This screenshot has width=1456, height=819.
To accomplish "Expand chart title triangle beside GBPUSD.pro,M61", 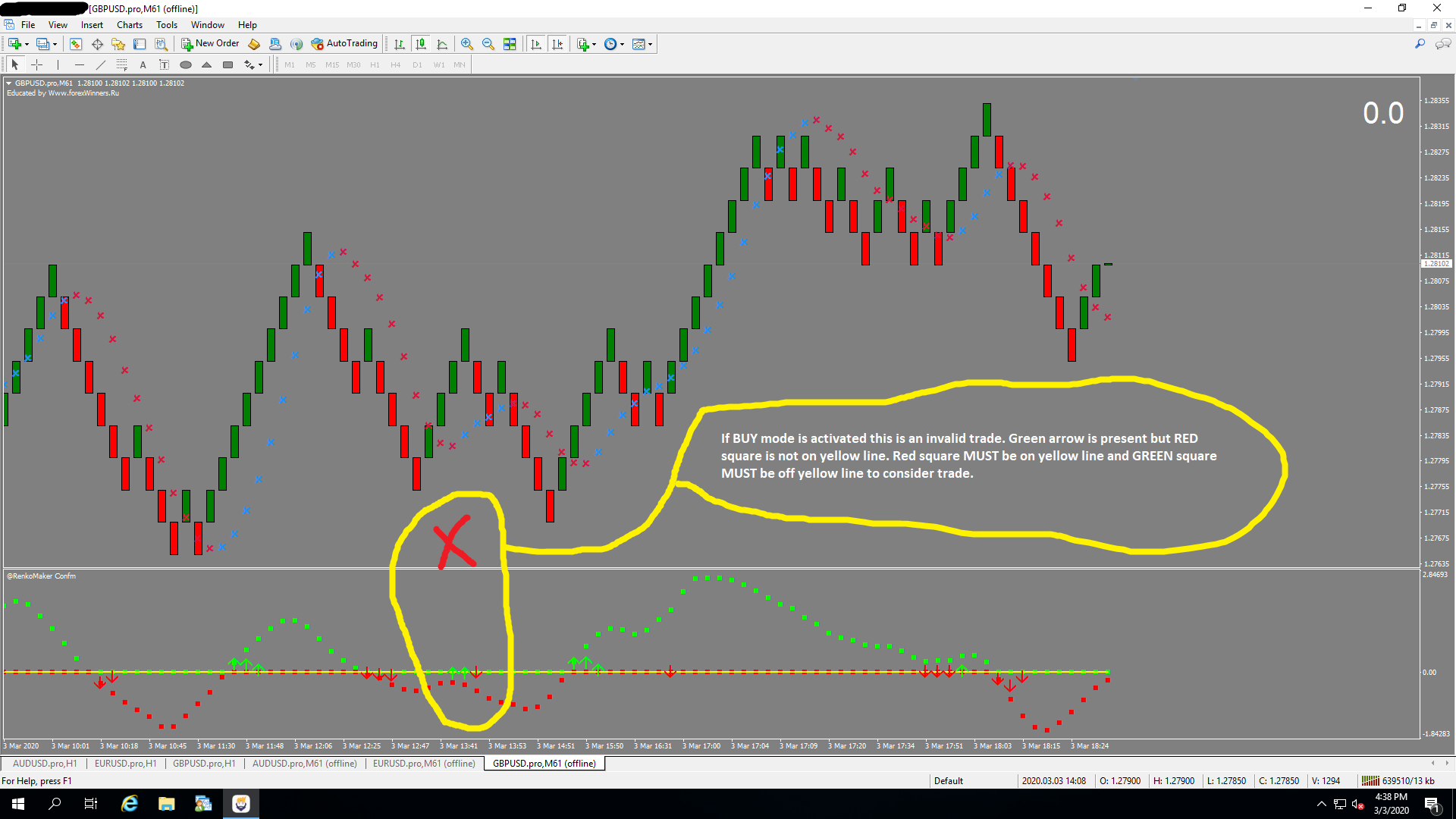I will click(x=9, y=83).
